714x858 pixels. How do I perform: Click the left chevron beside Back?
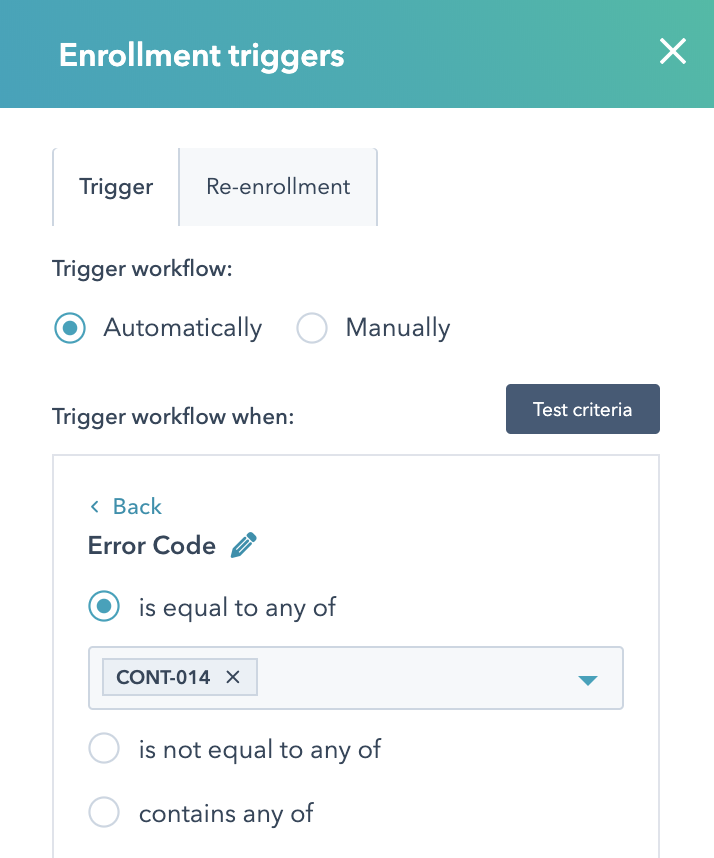[95, 507]
